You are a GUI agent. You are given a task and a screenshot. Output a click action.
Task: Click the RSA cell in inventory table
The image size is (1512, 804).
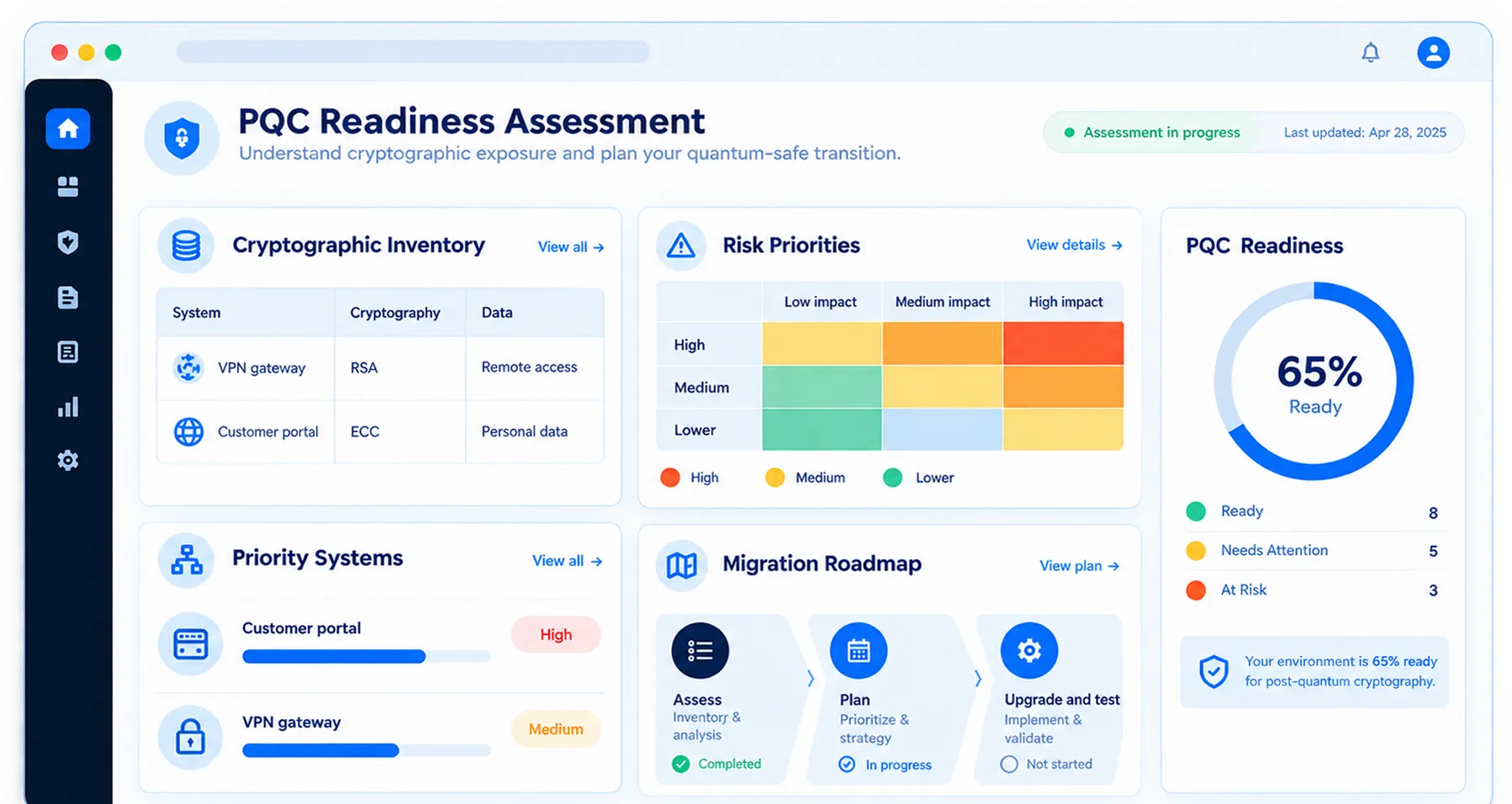(399, 368)
